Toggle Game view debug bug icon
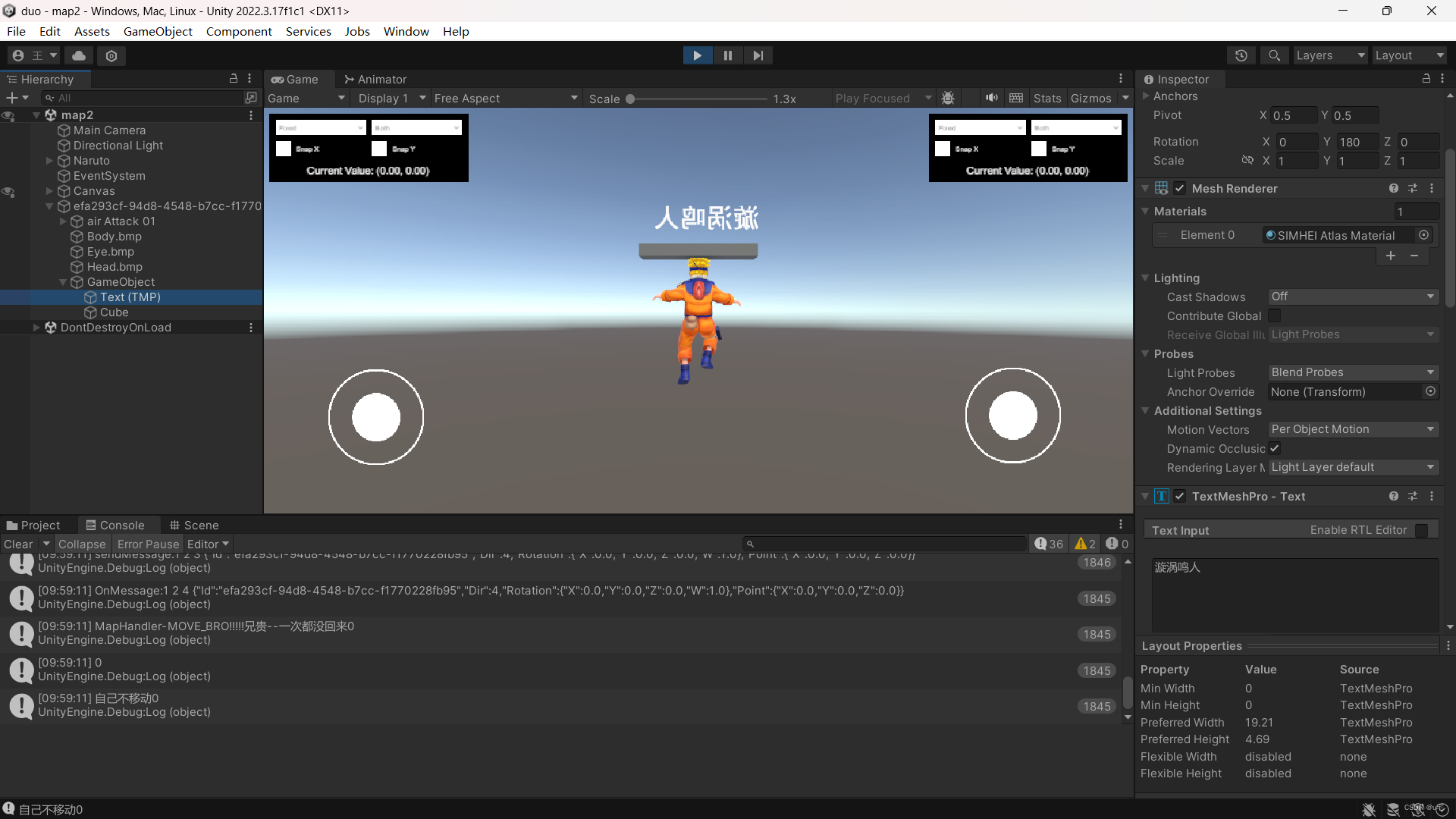 pyautogui.click(x=948, y=98)
